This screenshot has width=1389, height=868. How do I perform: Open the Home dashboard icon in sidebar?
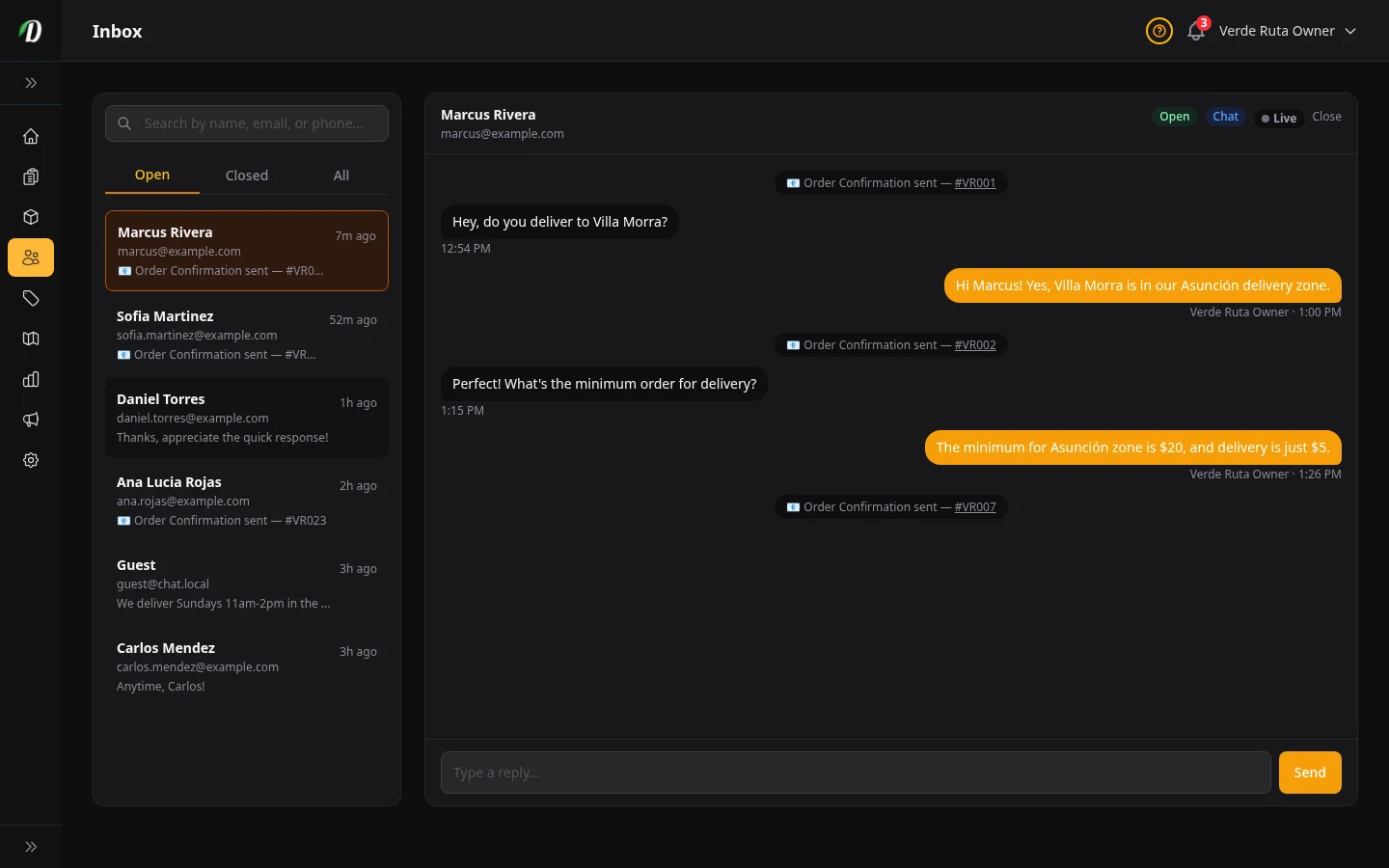pos(31,136)
